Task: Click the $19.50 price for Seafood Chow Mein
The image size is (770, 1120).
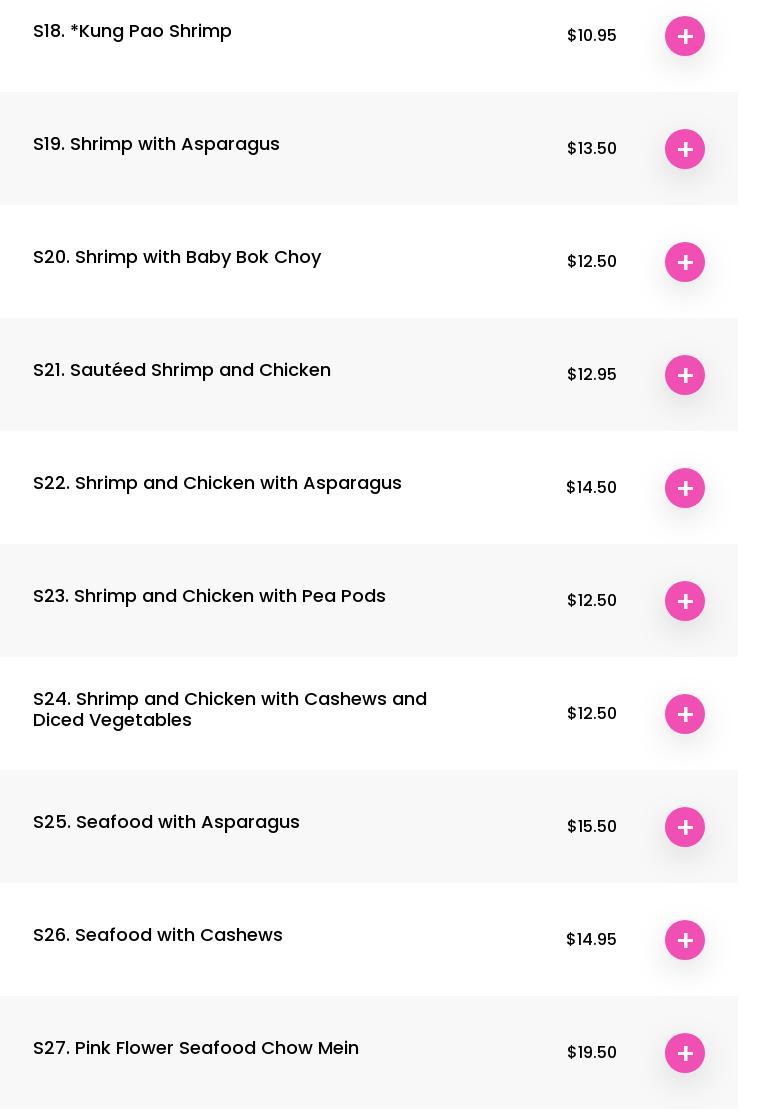Action: click(592, 1052)
